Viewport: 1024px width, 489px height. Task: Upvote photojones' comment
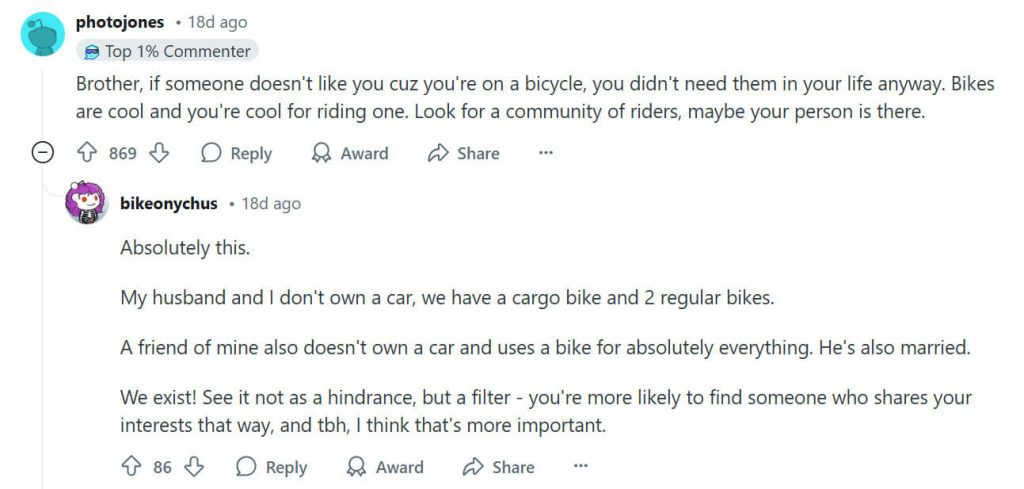tap(87, 153)
